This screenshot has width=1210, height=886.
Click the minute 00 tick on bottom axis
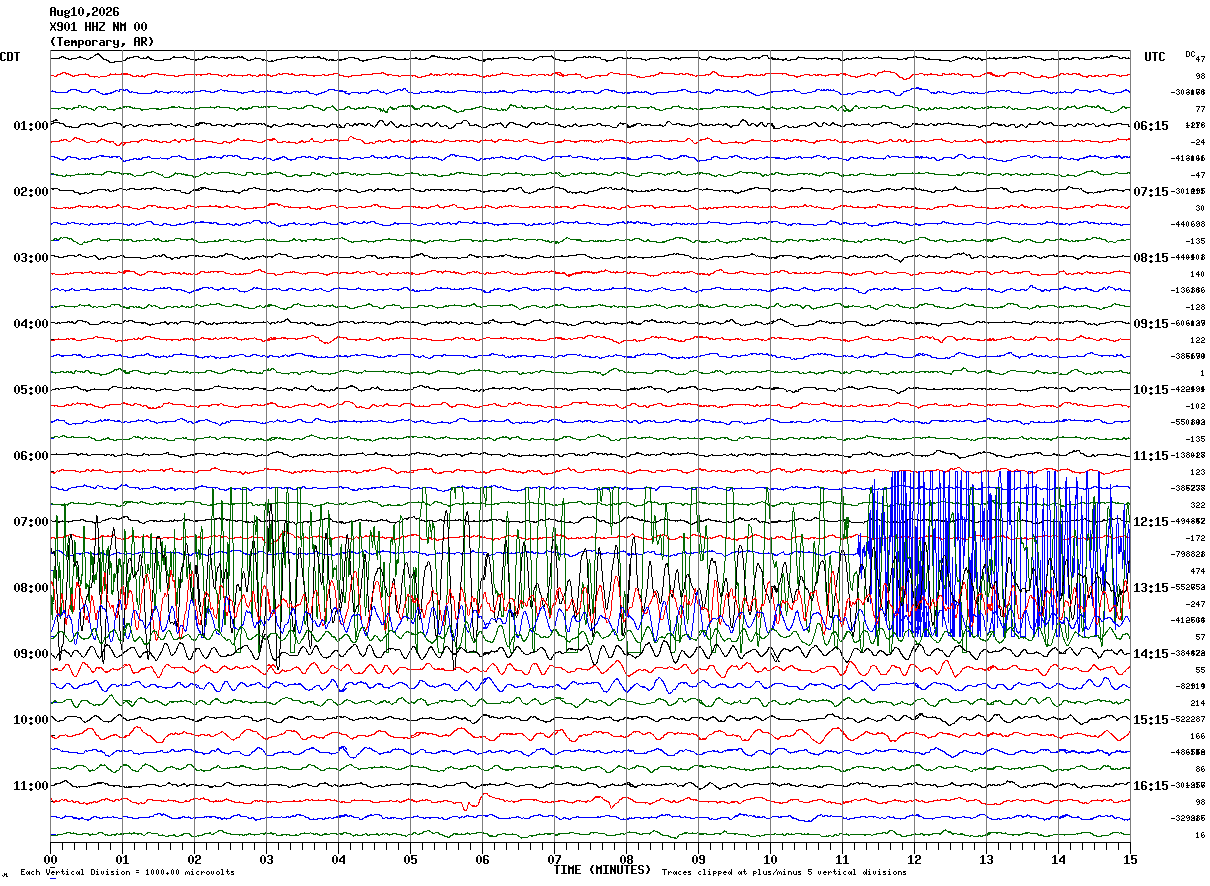point(50,859)
